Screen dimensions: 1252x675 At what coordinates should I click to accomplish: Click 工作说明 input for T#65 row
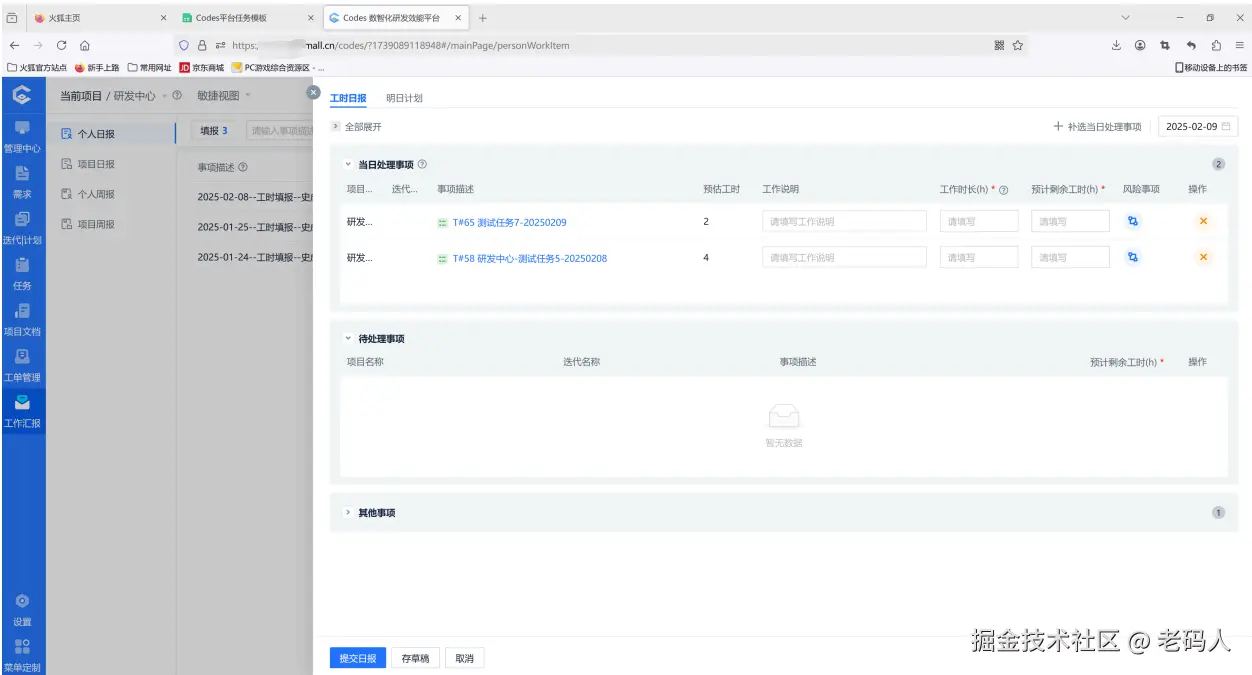click(x=844, y=221)
